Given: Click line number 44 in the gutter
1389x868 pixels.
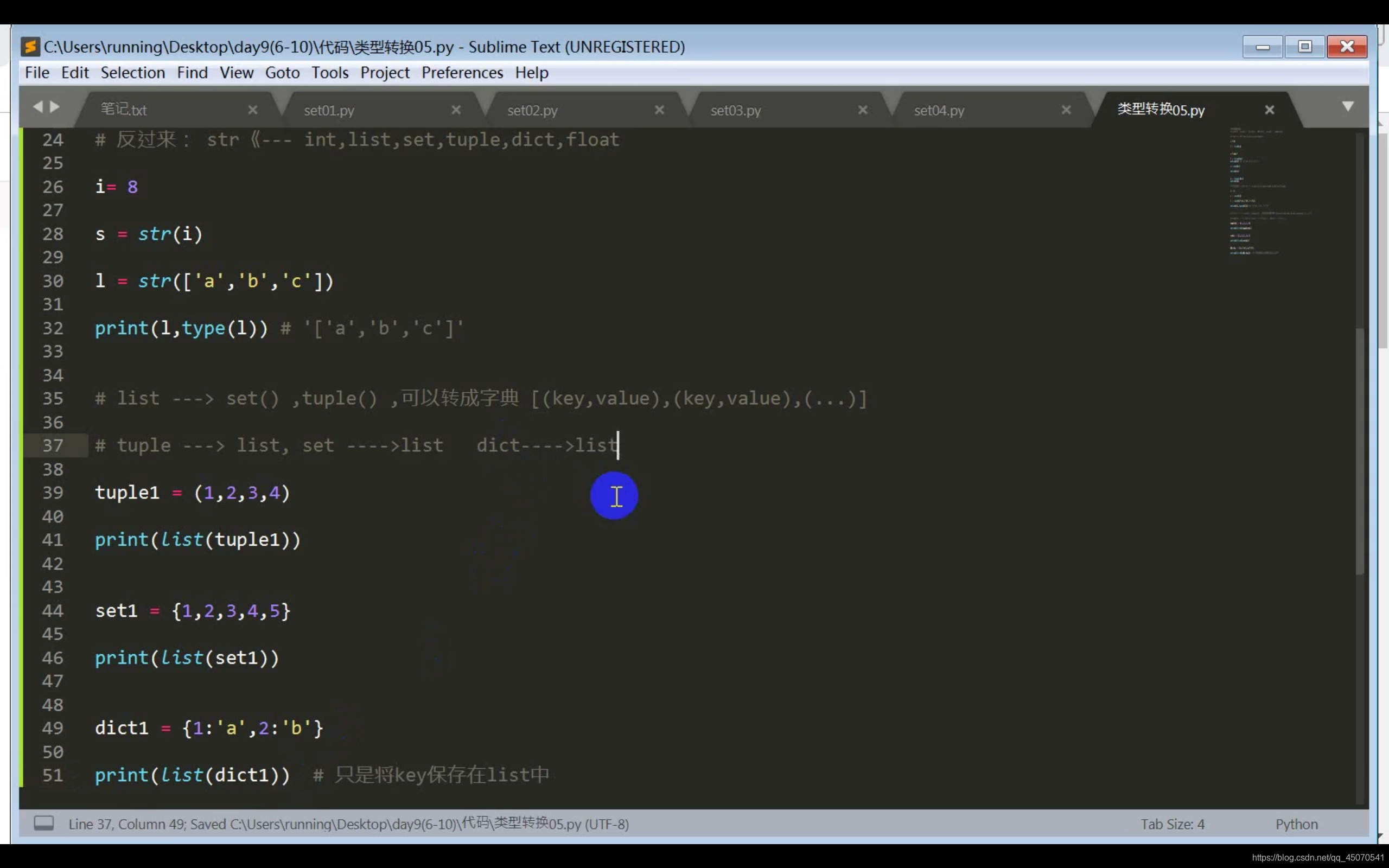Looking at the screenshot, I should [53, 611].
